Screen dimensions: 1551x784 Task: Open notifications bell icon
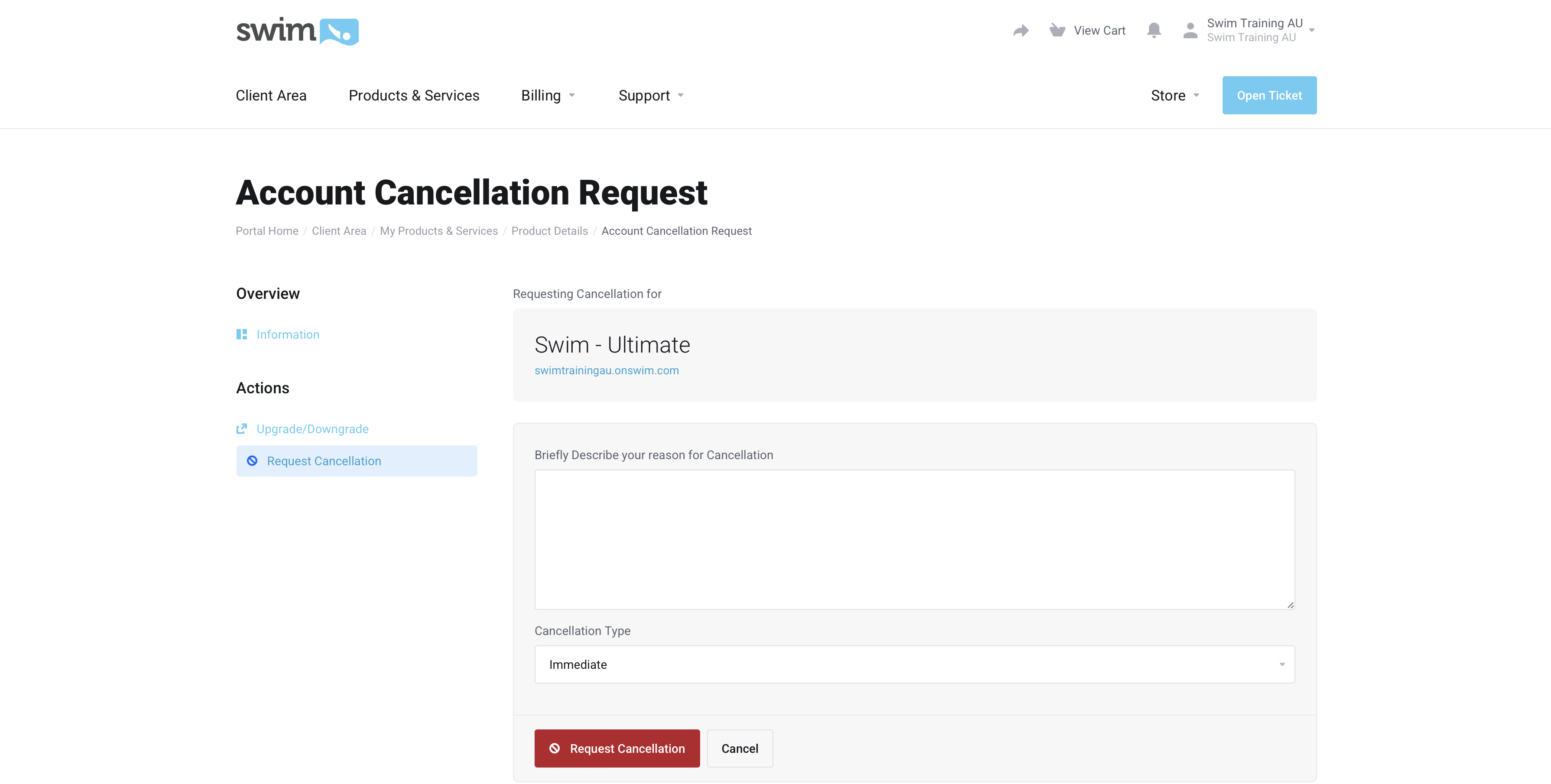click(x=1154, y=30)
